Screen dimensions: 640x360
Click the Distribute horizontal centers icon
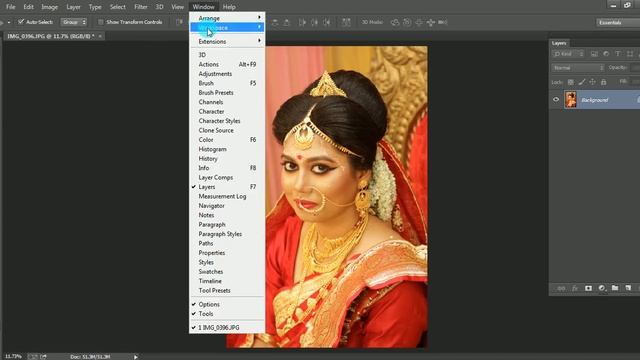[315, 22]
